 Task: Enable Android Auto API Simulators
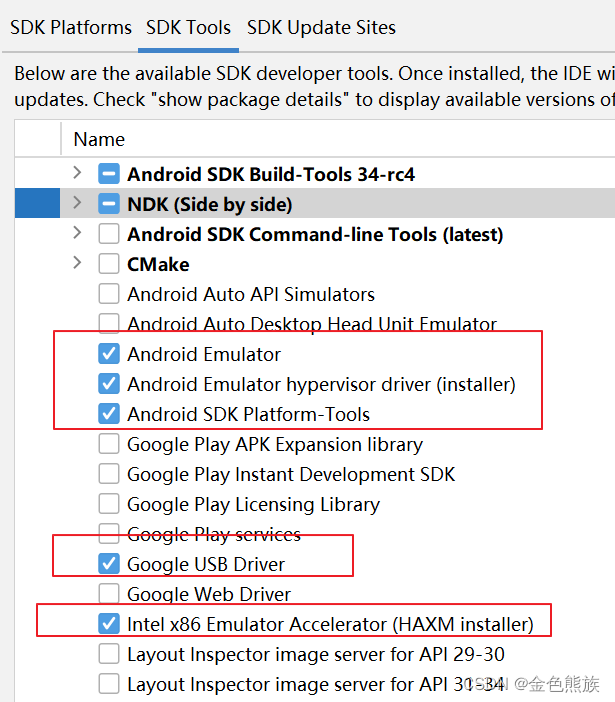pyautogui.click(x=109, y=294)
